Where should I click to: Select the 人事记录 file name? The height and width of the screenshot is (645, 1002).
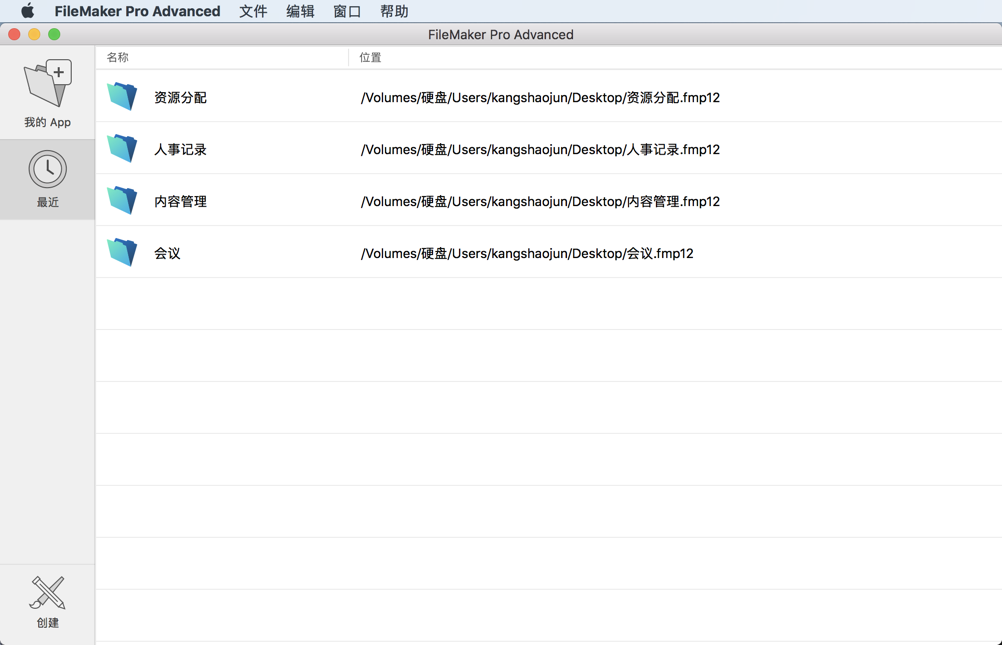(180, 150)
